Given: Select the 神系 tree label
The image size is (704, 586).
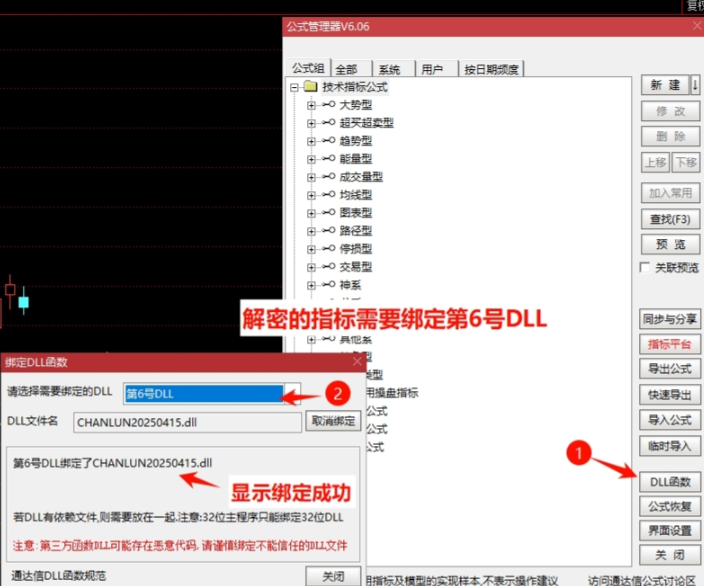Looking at the screenshot, I should click(x=350, y=285).
